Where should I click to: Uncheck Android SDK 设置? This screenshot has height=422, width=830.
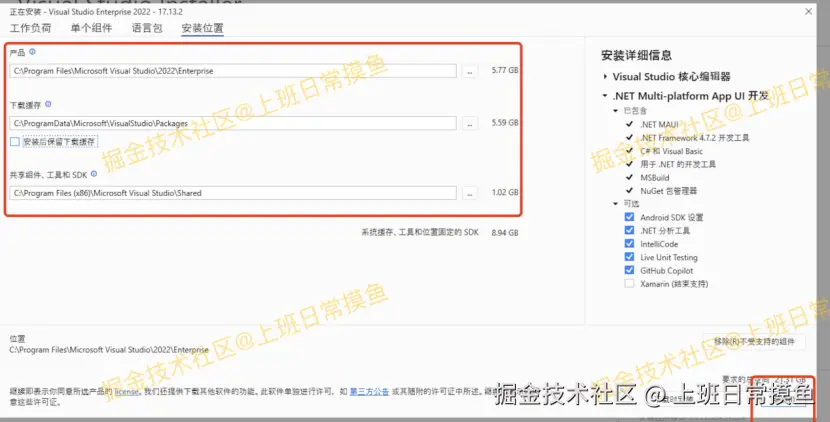pyautogui.click(x=629, y=217)
